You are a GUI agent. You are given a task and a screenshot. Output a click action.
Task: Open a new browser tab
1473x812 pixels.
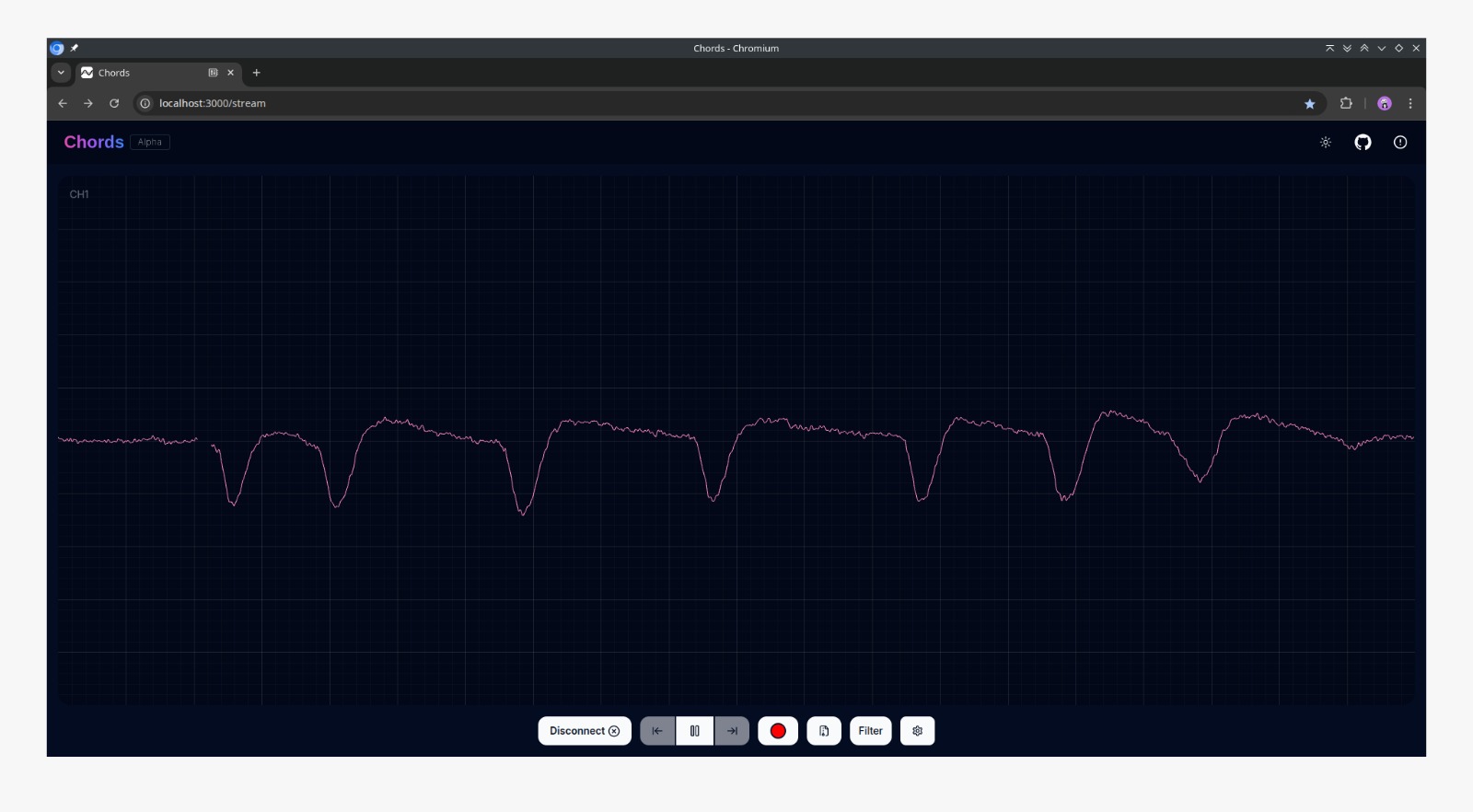click(x=257, y=73)
